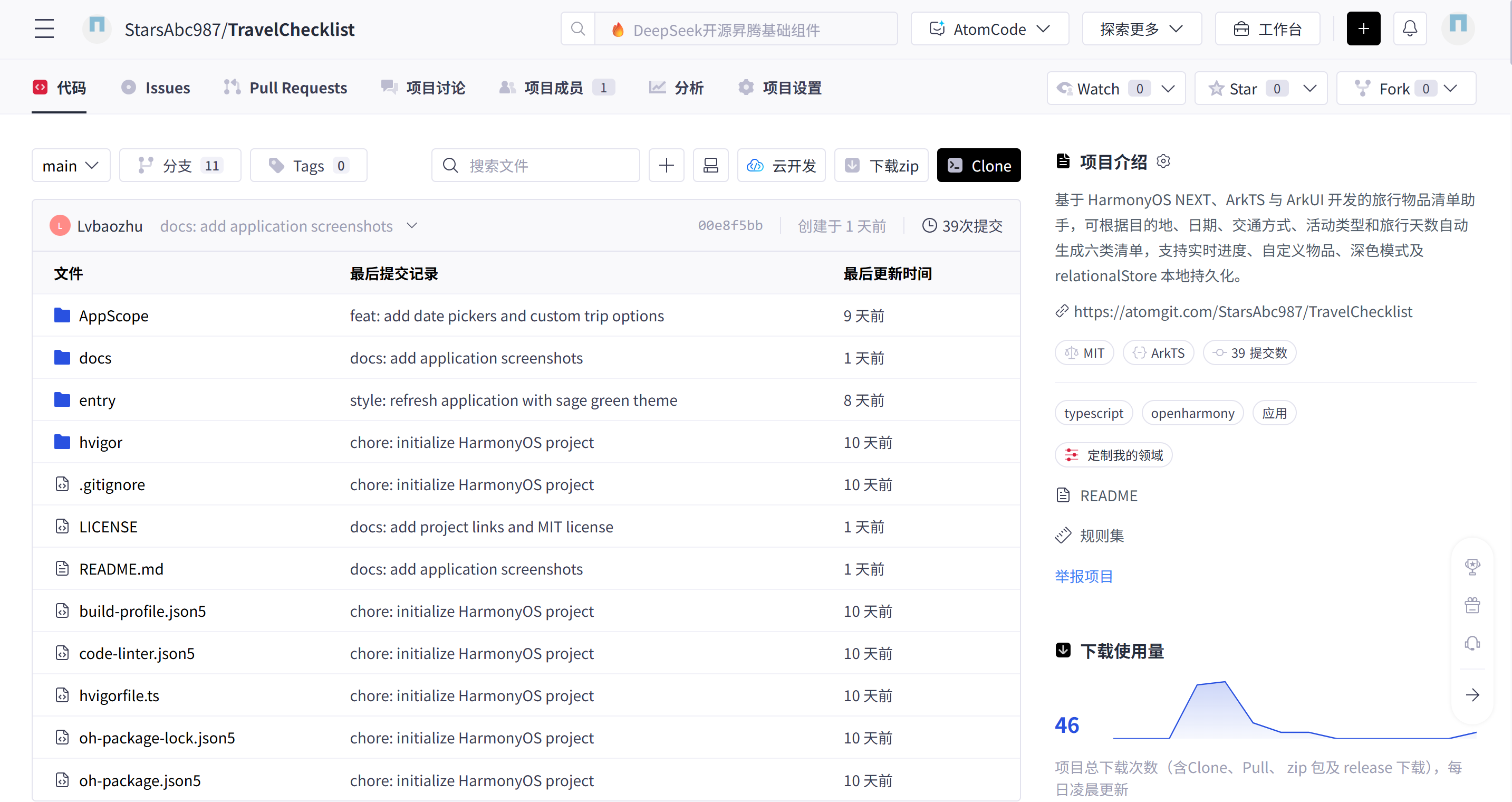Image resolution: width=1512 pixels, height=802 pixels.
Task: Open the notifications bell
Action: click(x=1410, y=29)
